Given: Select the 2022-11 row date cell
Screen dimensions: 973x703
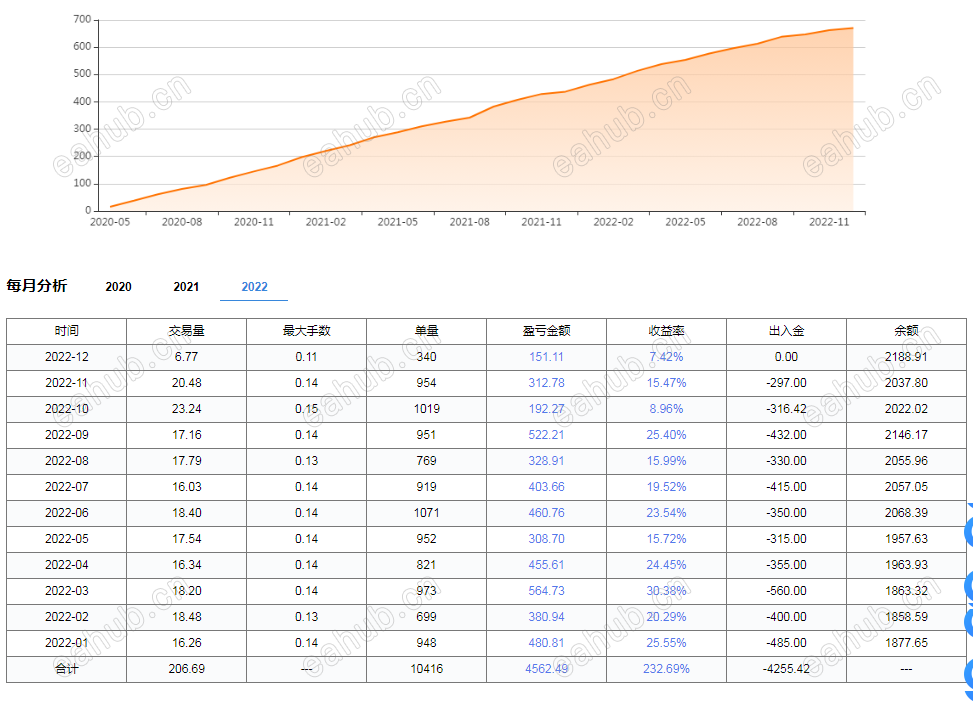Looking at the screenshot, I should (66, 383).
